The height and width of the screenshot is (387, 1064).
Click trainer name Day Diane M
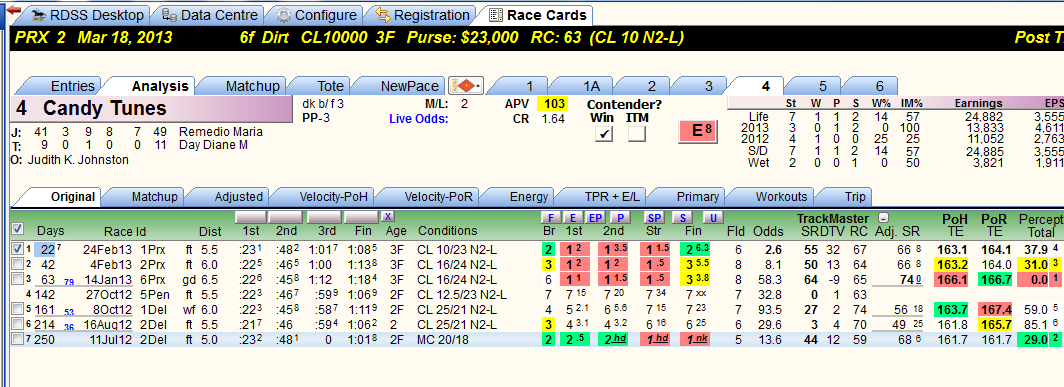click(x=213, y=144)
